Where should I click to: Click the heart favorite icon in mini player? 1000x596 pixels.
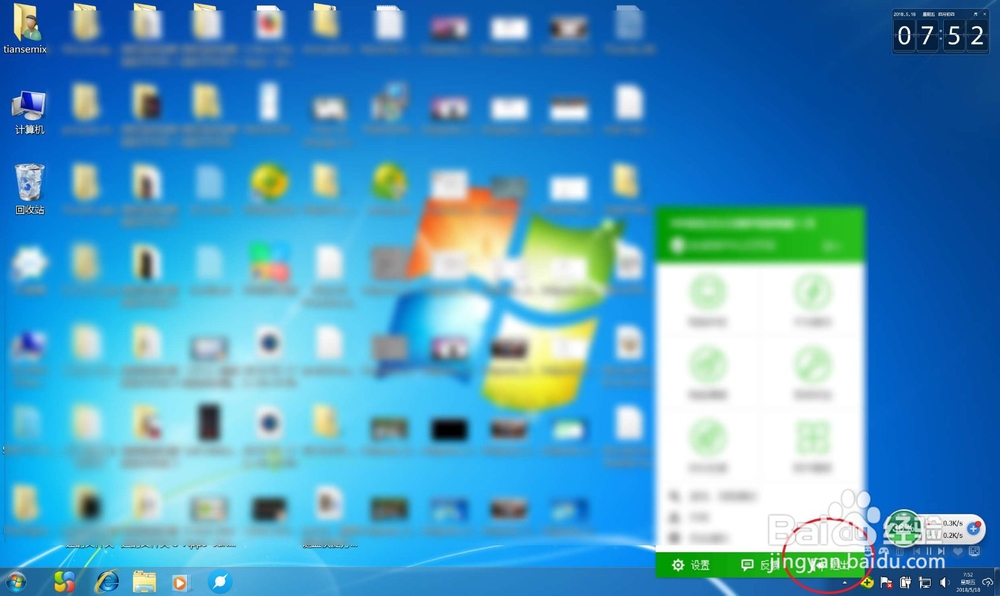tap(958, 551)
